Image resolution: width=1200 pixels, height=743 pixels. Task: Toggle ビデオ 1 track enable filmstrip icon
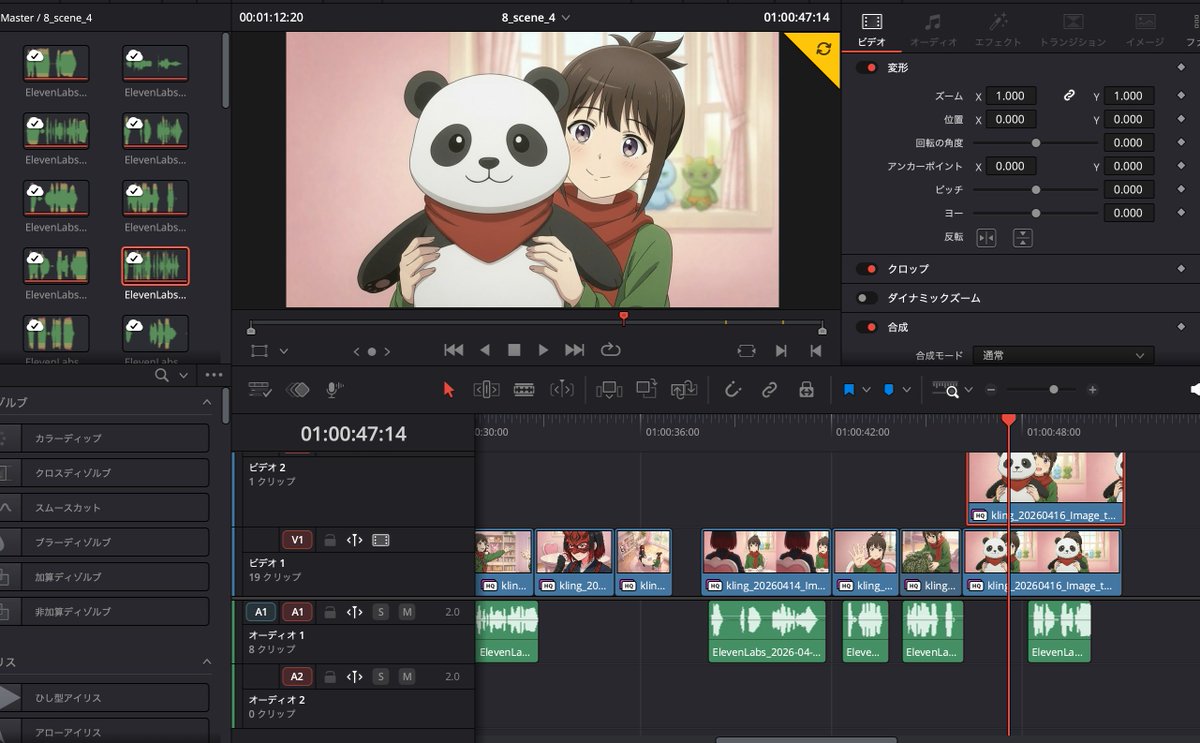coord(381,540)
